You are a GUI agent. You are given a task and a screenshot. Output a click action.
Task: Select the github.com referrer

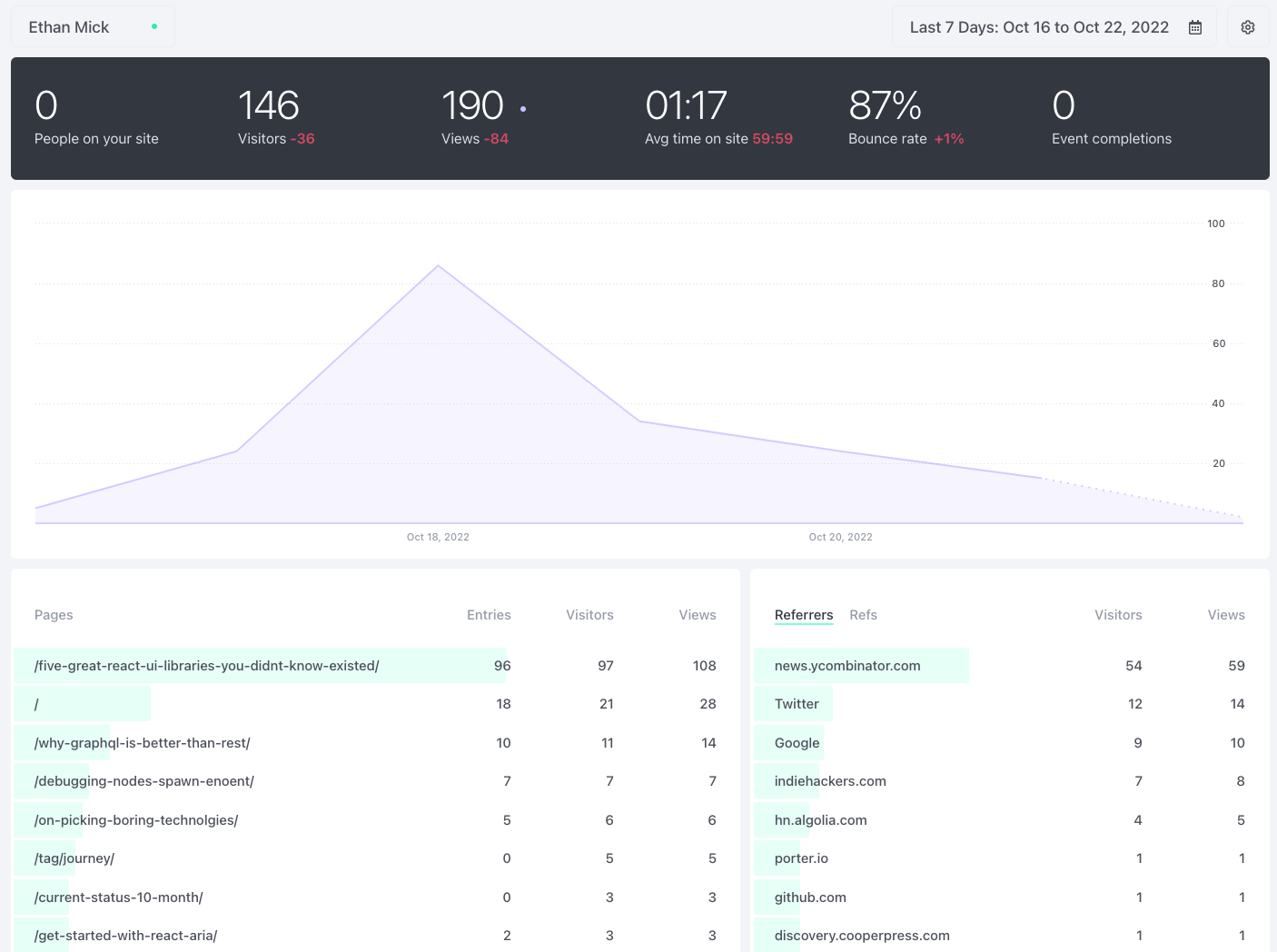click(x=1010, y=897)
